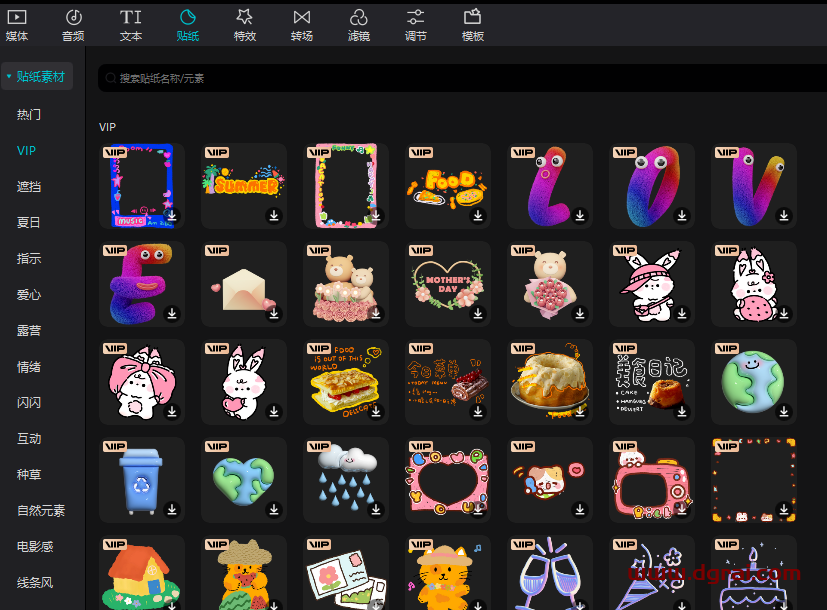Open the 自然元素 sticker category
Image resolution: width=827 pixels, height=610 pixels.
[41, 511]
